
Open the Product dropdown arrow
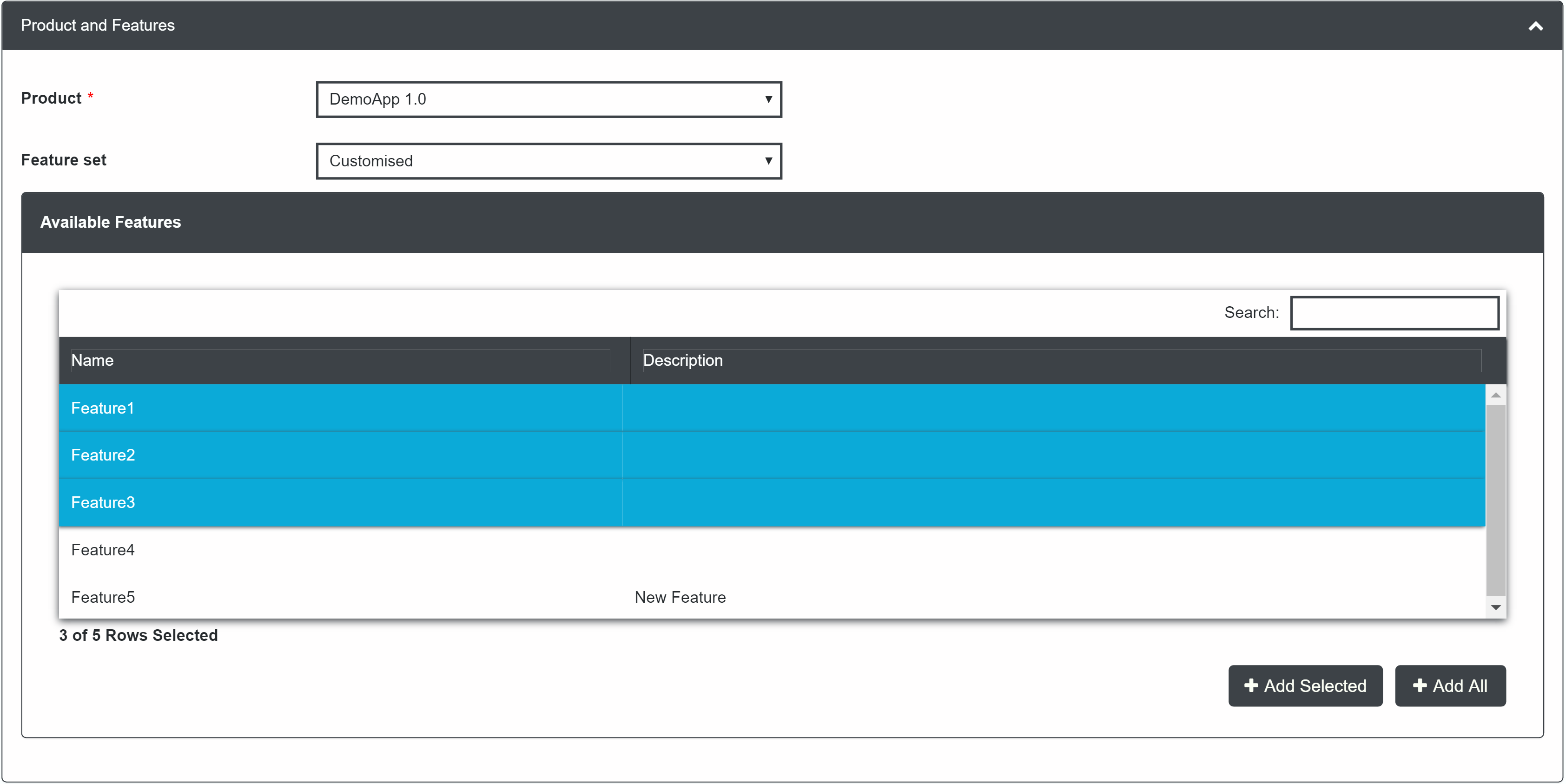[767, 99]
